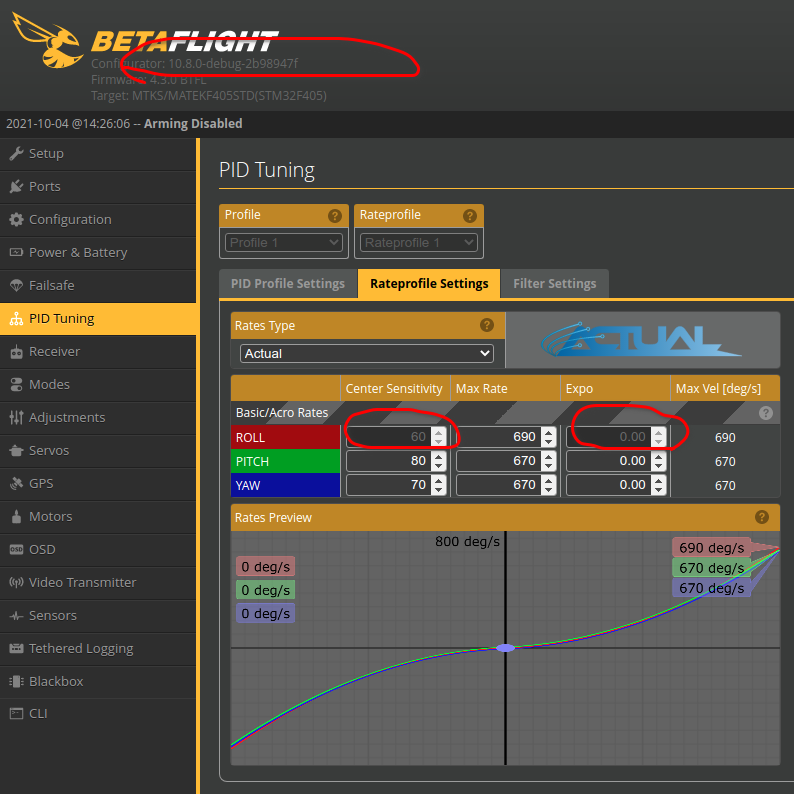
Task: Open help for Rates Preview
Action: [x=762, y=517]
